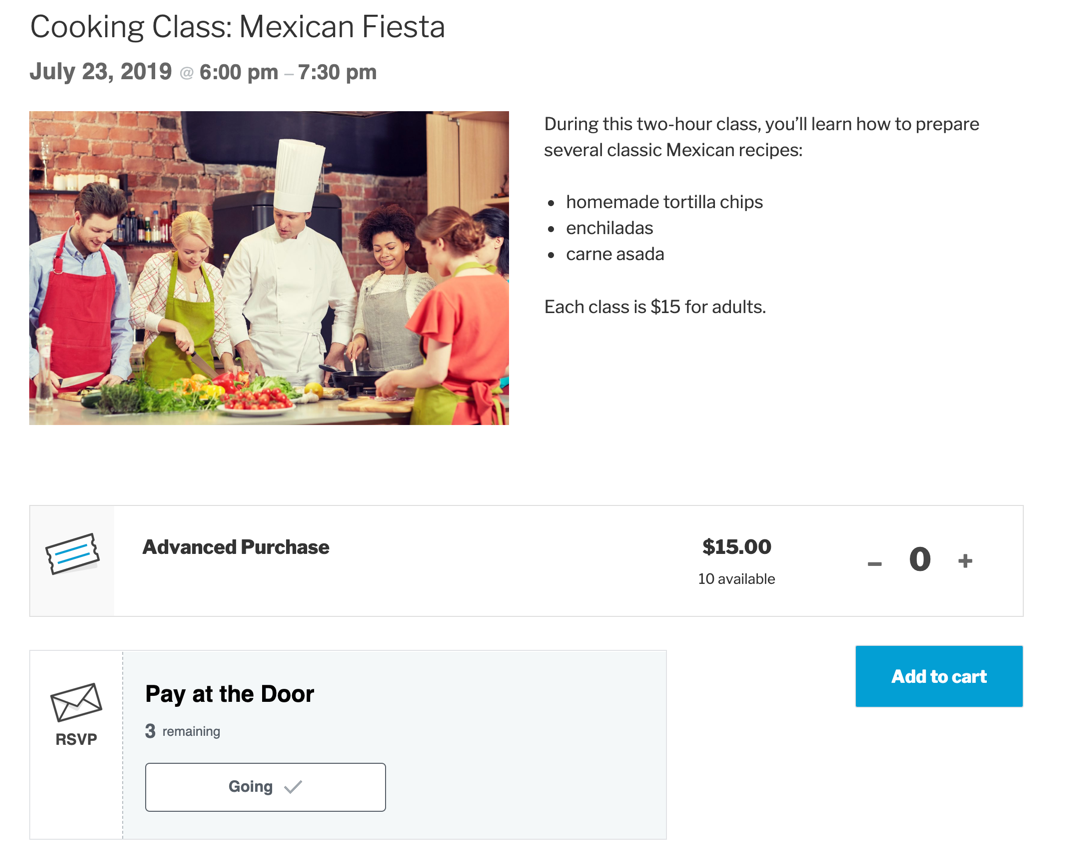This screenshot has height=861, width=1085.
Task: Click the RSVP label under the envelope
Action: [76, 740]
